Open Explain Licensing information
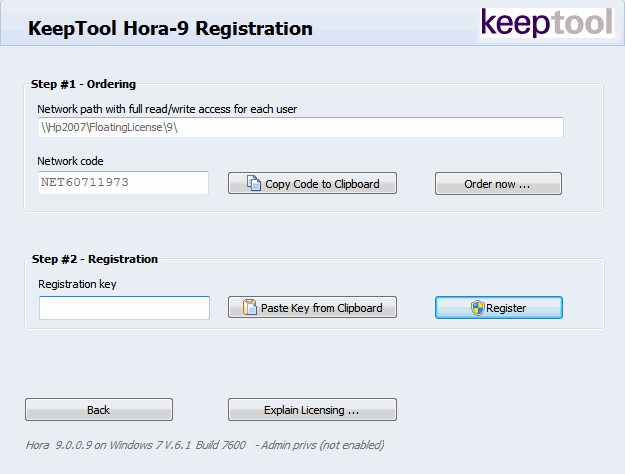This screenshot has height=474, width=625. [312, 409]
